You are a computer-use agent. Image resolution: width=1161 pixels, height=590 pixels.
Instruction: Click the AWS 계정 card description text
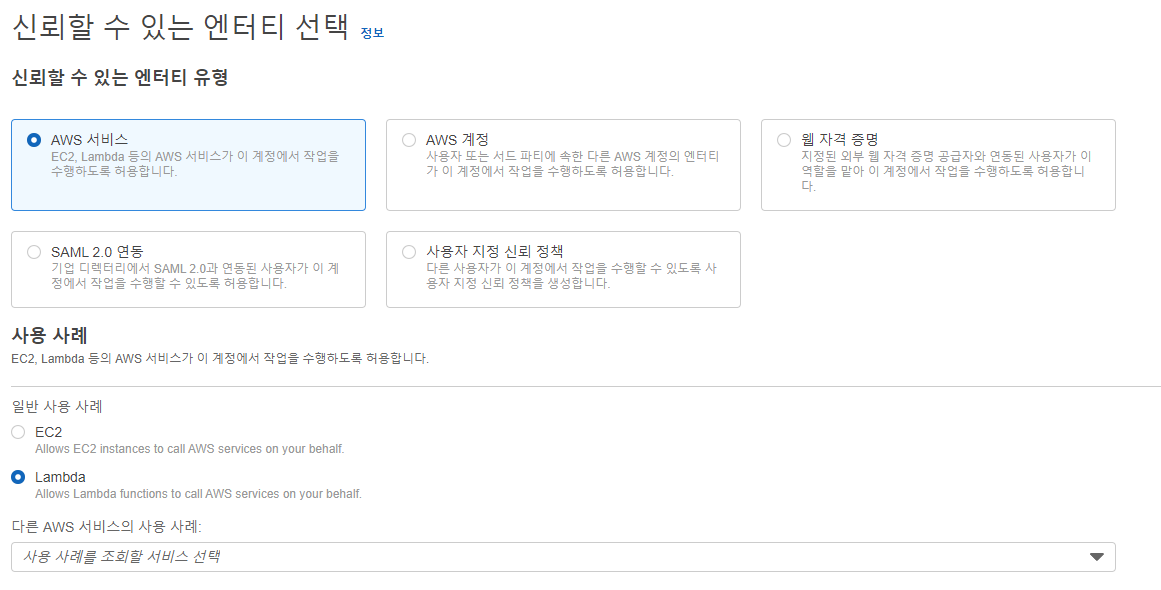(x=572, y=164)
